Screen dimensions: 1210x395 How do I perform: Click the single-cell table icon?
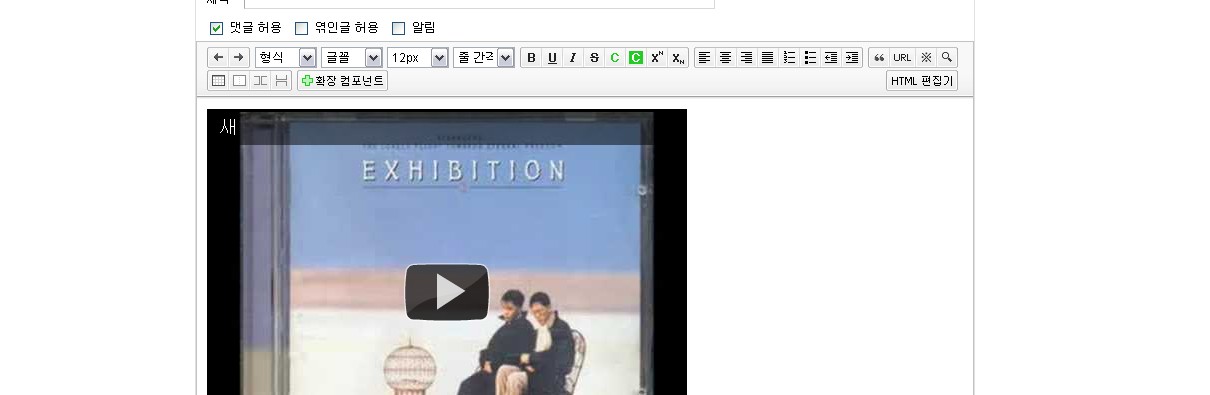click(239, 81)
